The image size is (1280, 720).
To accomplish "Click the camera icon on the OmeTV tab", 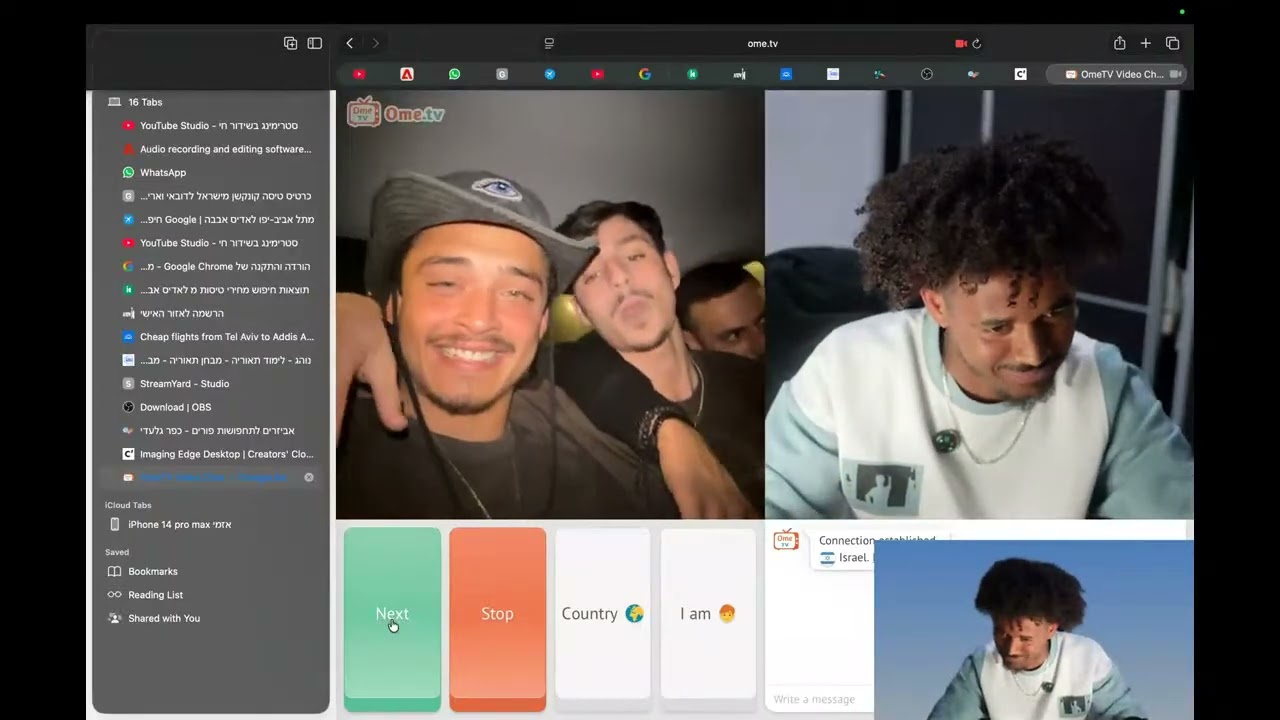I will 1176,74.
